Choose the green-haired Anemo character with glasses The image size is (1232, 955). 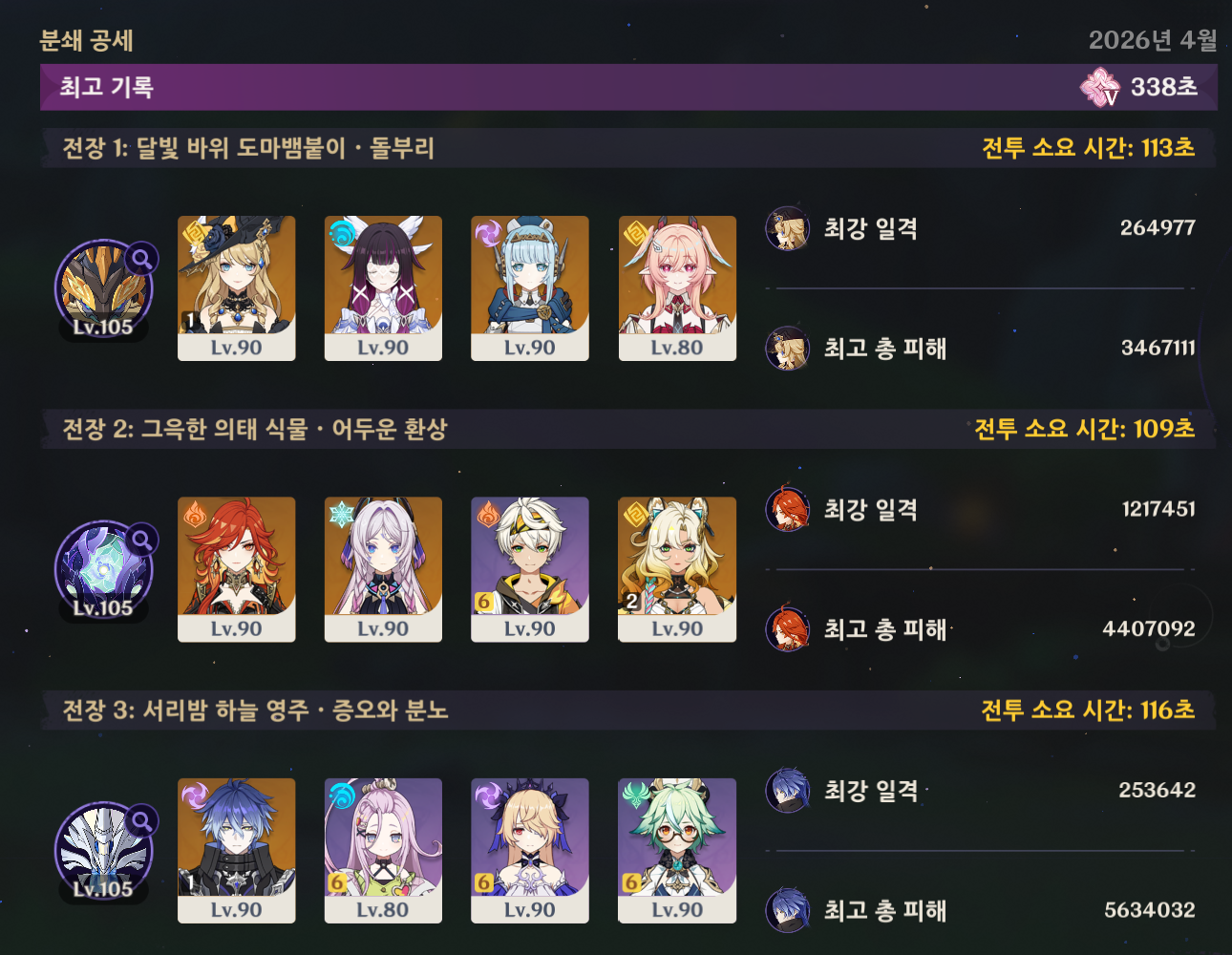[x=677, y=851]
